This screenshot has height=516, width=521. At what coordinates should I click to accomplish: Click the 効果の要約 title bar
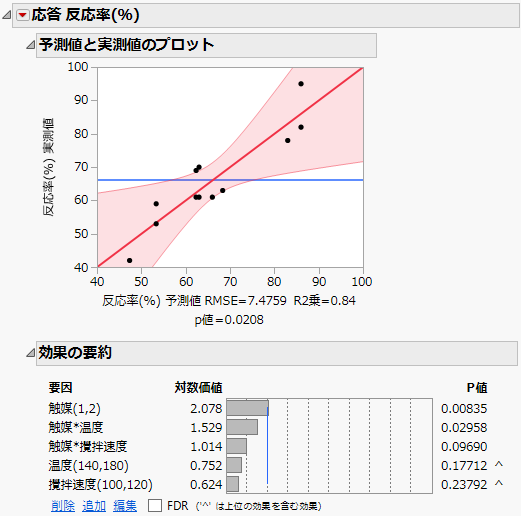click(277, 353)
